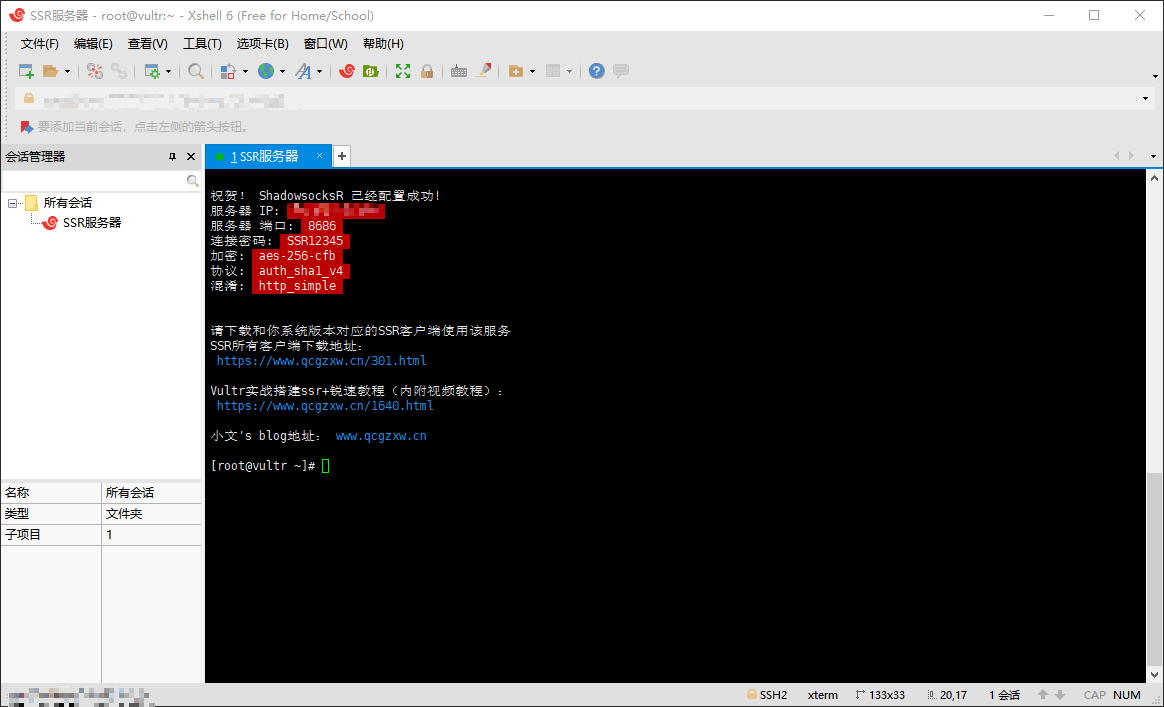1164x707 pixels.
Task: Expand the properties icon dropdown arrow
Action: click(x=169, y=72)
